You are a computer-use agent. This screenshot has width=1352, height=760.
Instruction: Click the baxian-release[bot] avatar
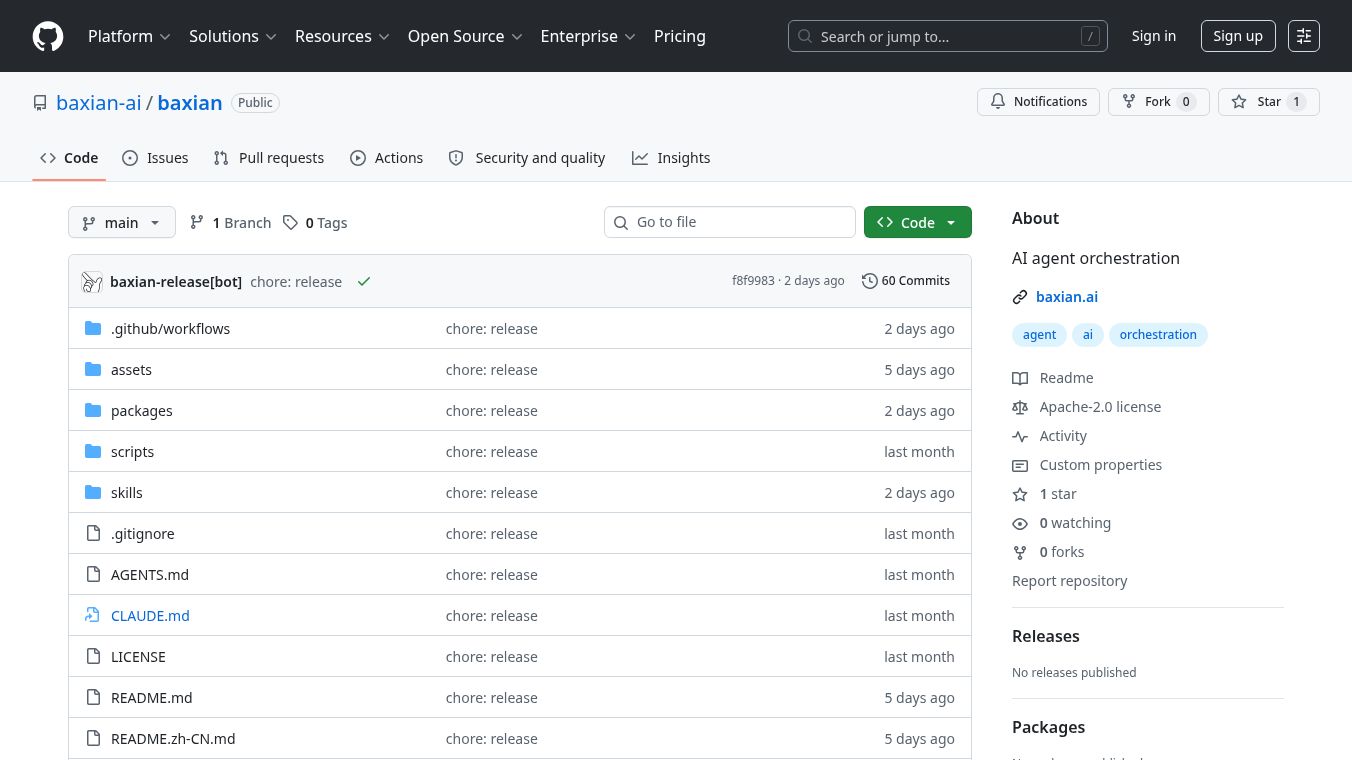pos(92,282)
